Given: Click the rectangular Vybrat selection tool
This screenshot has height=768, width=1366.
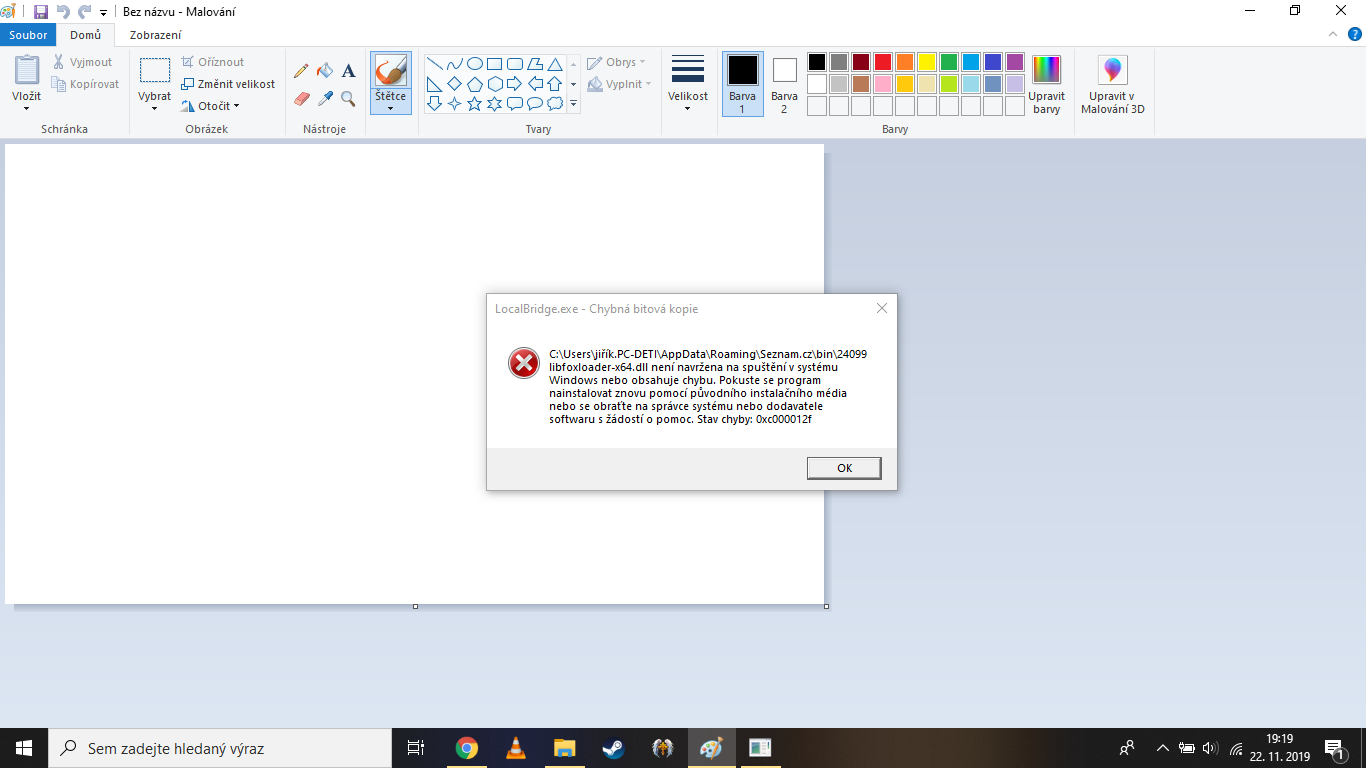Looking at the screenshot, I should pos(154,70).
